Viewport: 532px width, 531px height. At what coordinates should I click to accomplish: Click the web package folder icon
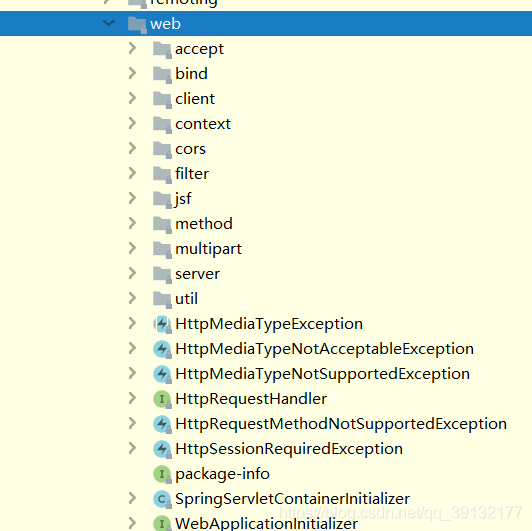(x=137, y=25)
